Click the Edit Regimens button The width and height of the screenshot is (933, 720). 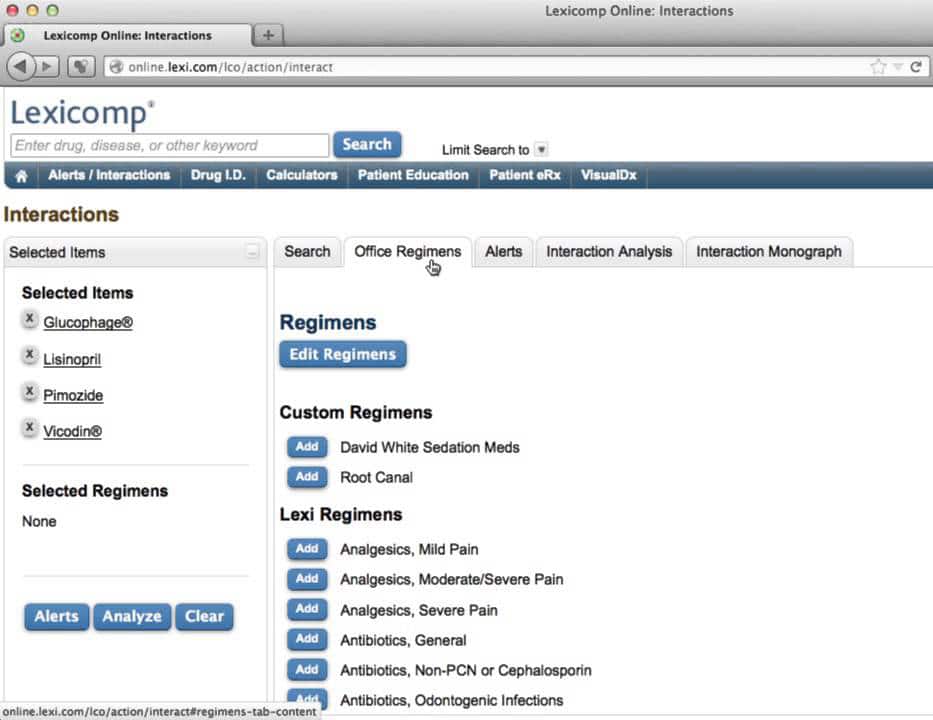[343, 354]
